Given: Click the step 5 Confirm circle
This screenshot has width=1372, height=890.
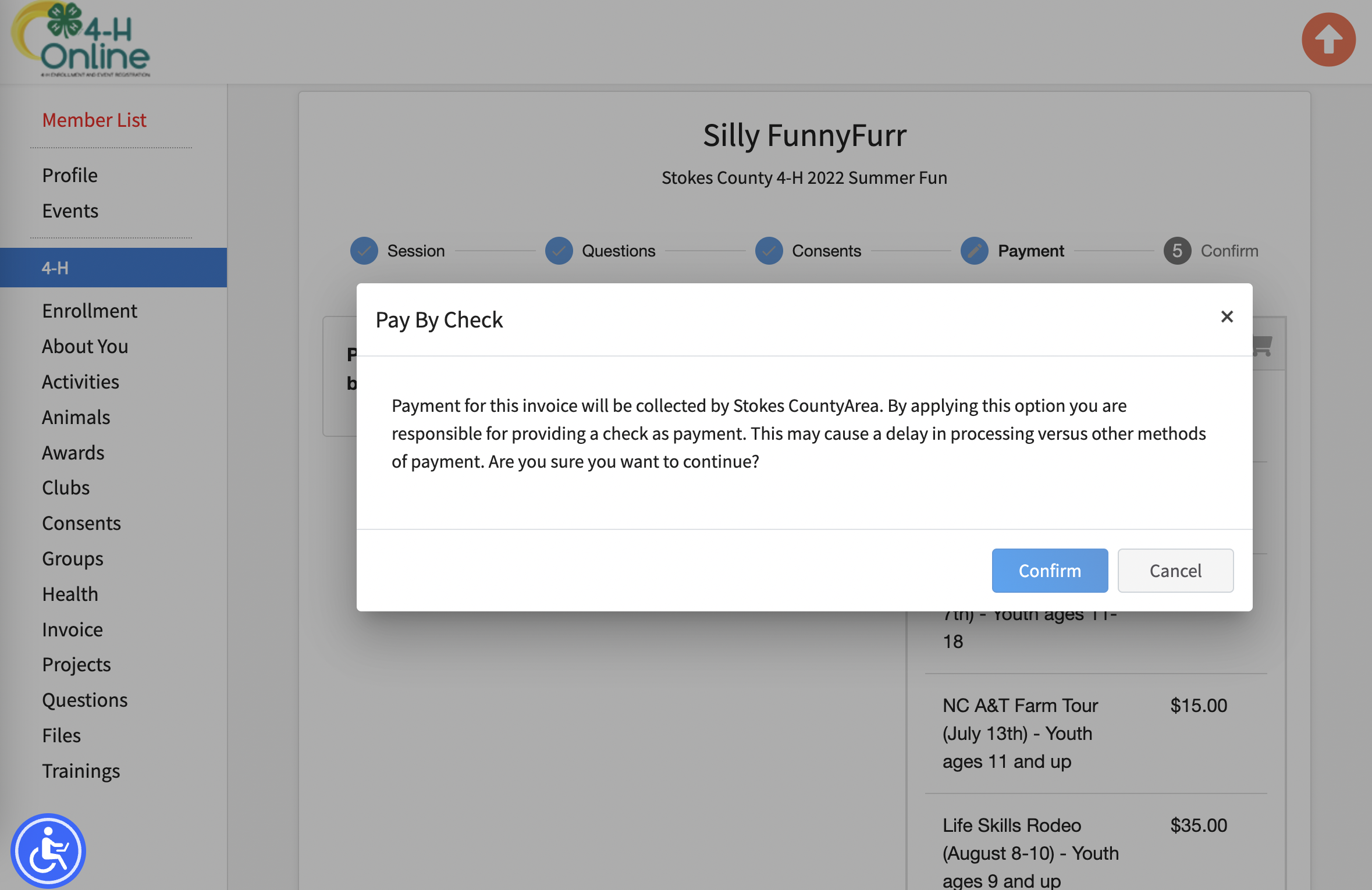Looking at the screenshot, I should 1177,251.
